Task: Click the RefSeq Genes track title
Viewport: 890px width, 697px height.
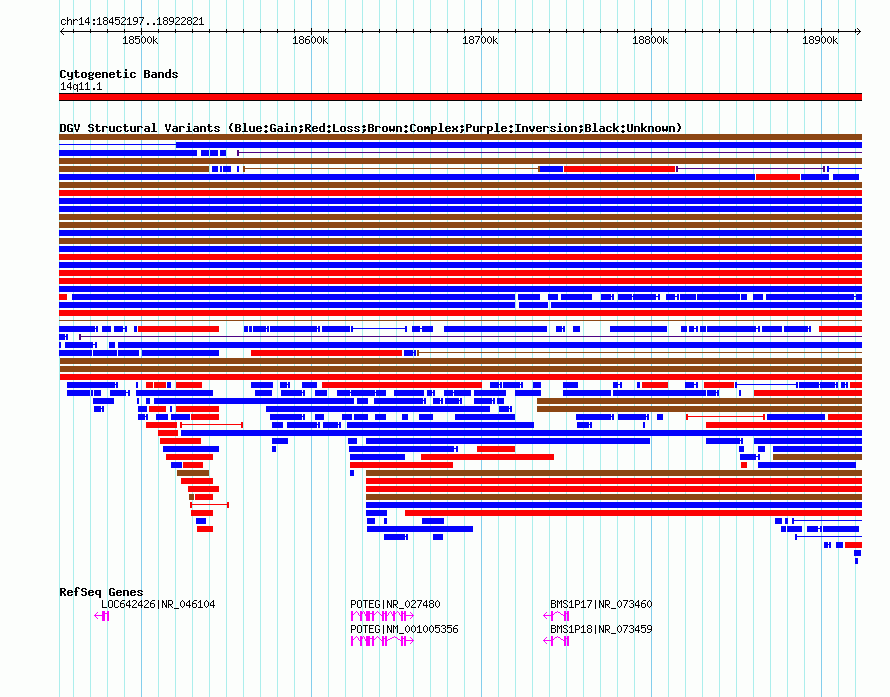Action: tap(101, 592)
